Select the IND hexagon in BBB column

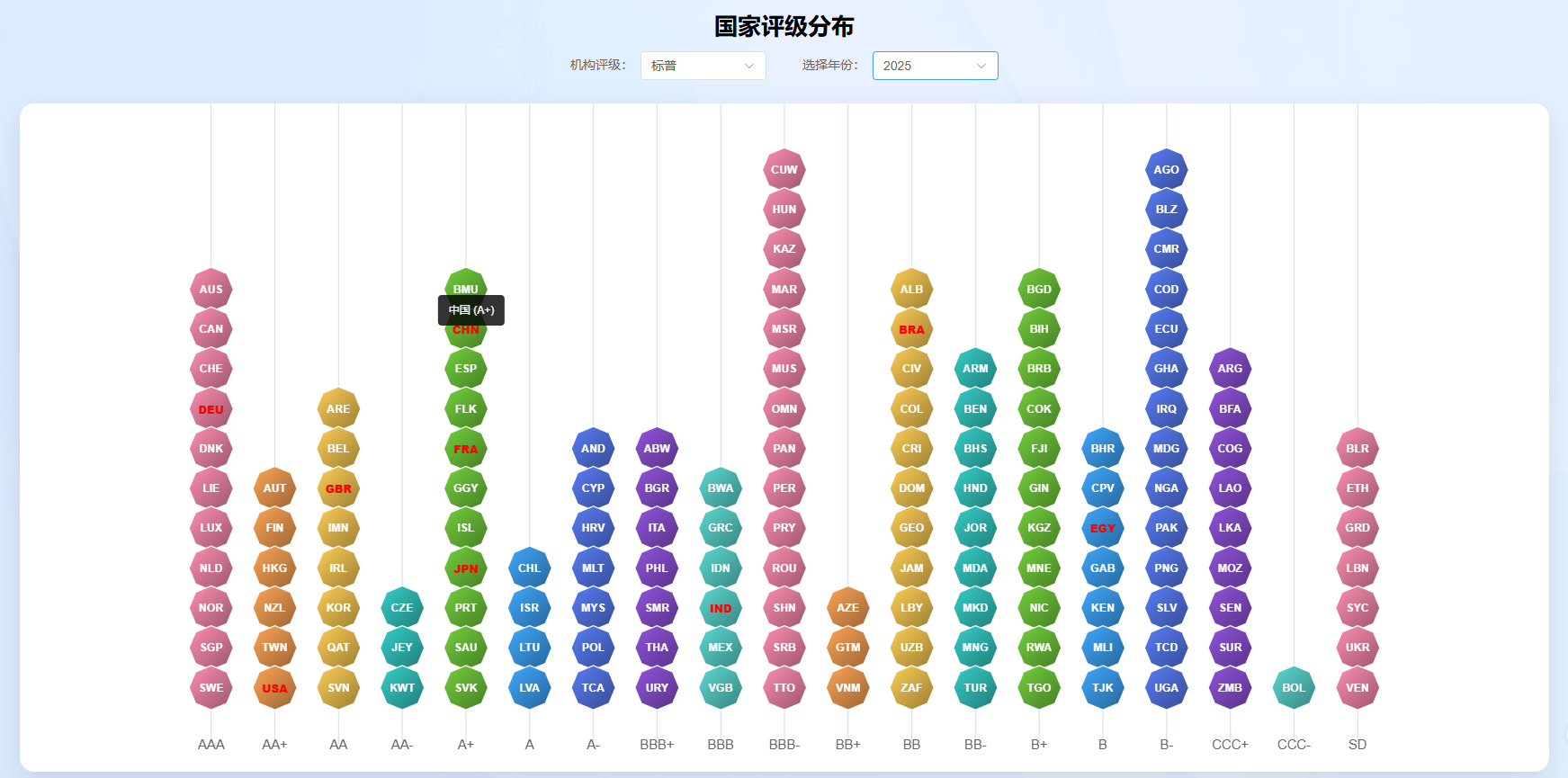point(721,608)
